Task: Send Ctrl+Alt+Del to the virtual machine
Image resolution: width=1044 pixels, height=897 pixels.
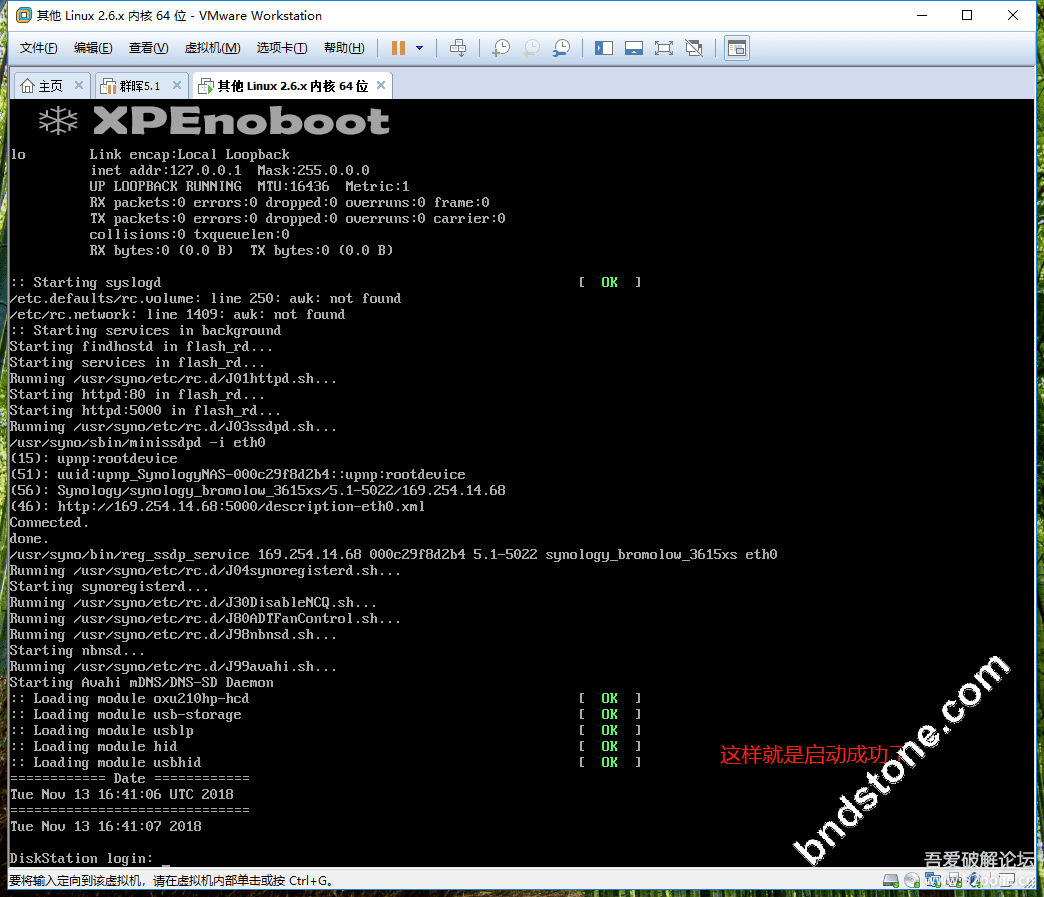Action: click(458, 48)
